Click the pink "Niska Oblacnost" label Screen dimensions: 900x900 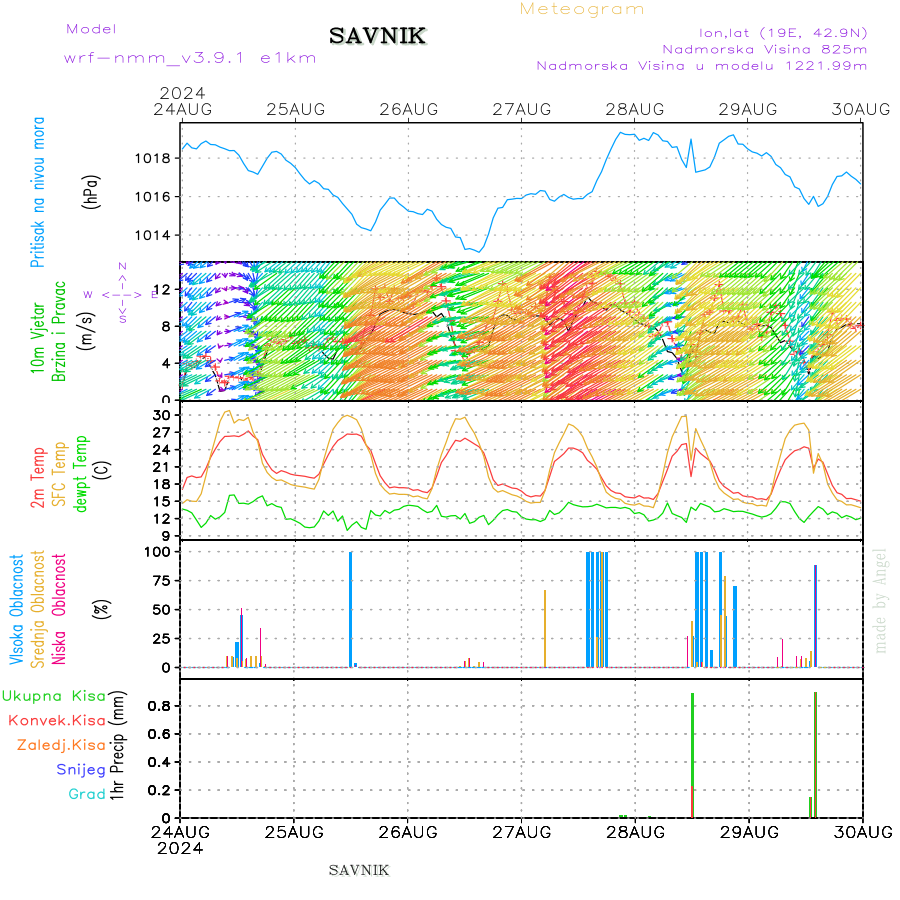click(x=59, y=609)
